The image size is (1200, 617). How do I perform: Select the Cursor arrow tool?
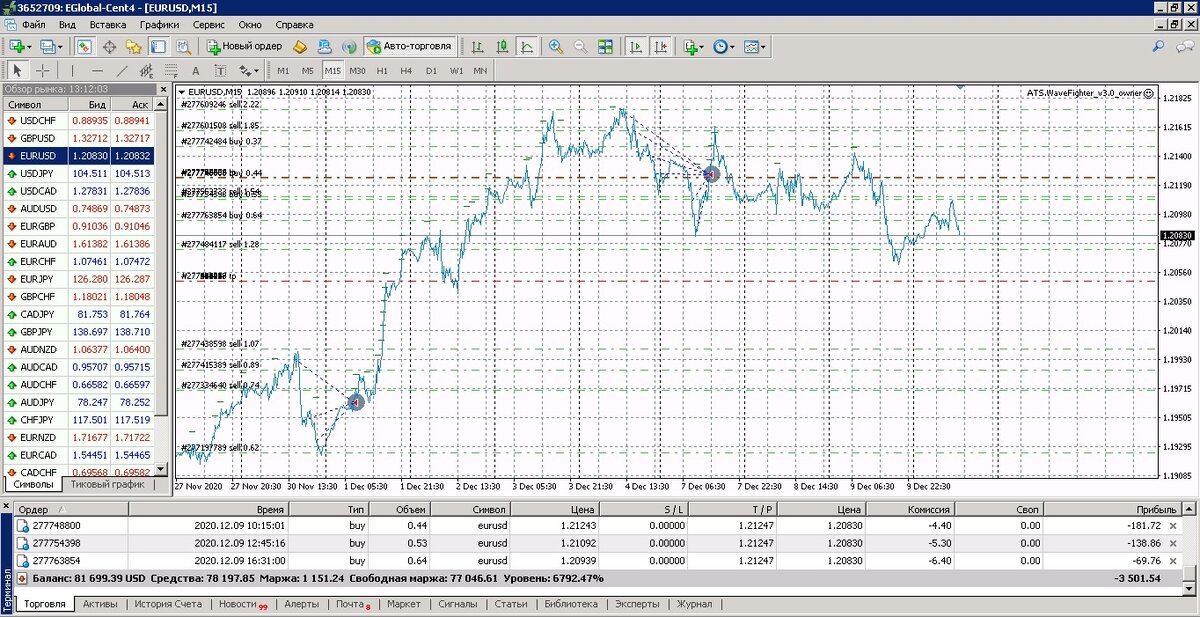pos(17,71)
